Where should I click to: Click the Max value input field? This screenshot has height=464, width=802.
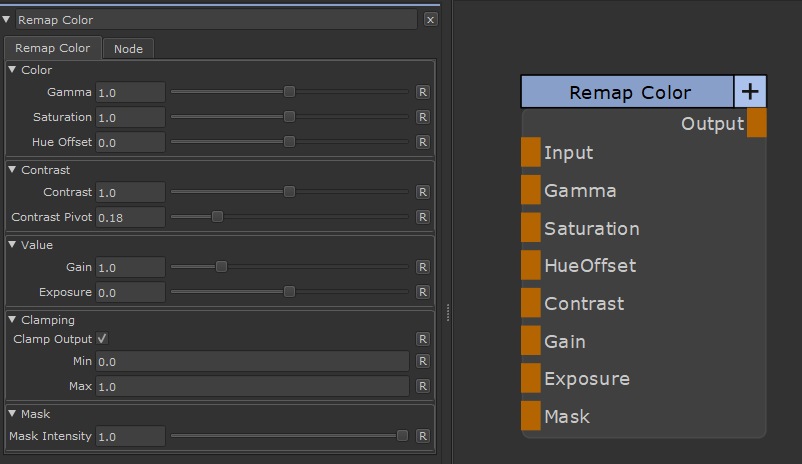(252, 386)
